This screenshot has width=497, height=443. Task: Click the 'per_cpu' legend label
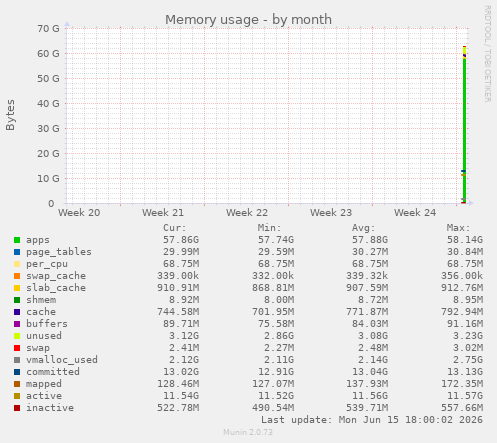(x=47, y=264)
